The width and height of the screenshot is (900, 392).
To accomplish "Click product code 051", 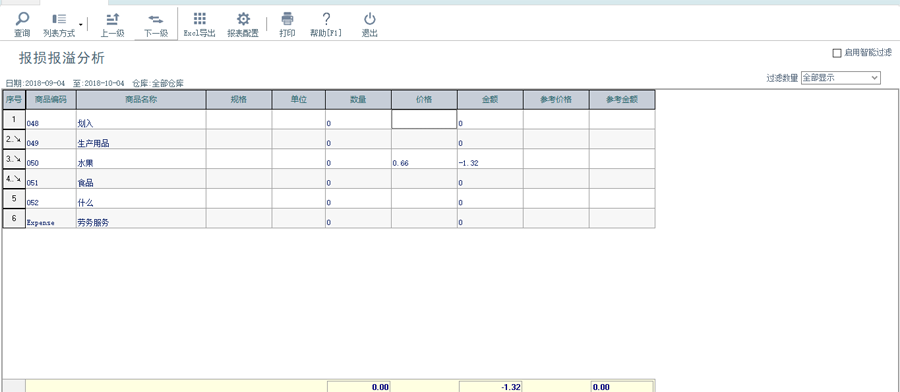I will (33, 183).
